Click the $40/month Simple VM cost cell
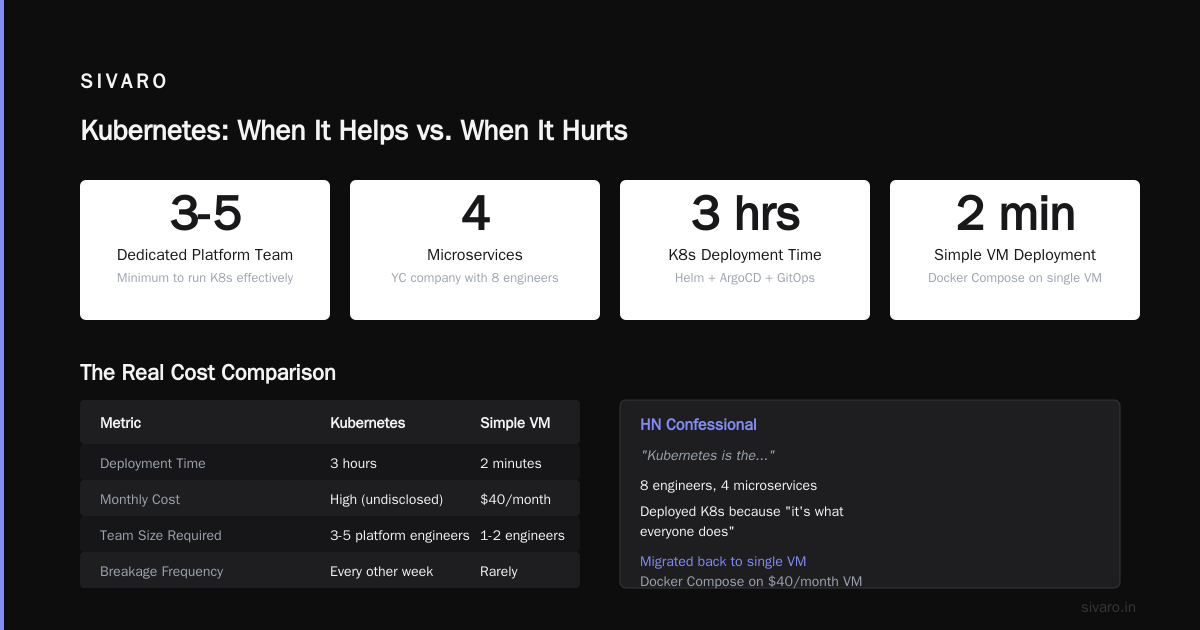 (515, 499)
